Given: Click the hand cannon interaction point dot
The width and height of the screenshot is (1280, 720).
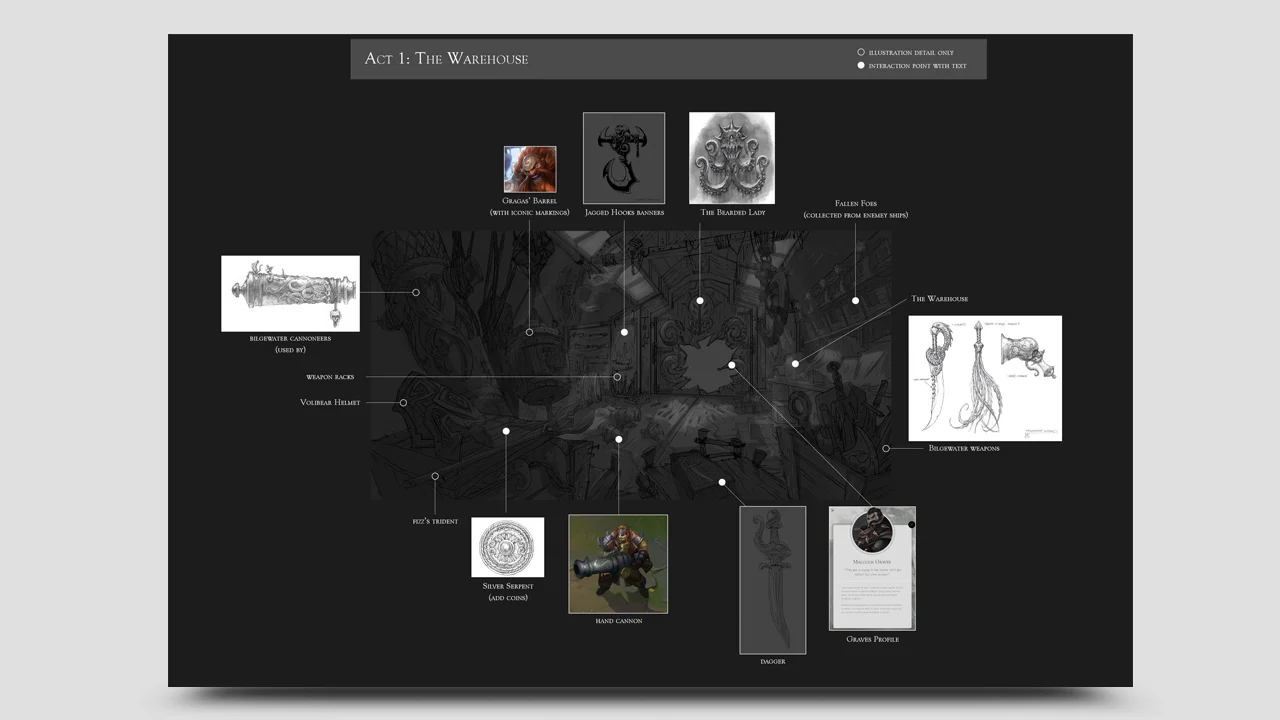Looking at the screenshot, I should (x=619, y=439).
